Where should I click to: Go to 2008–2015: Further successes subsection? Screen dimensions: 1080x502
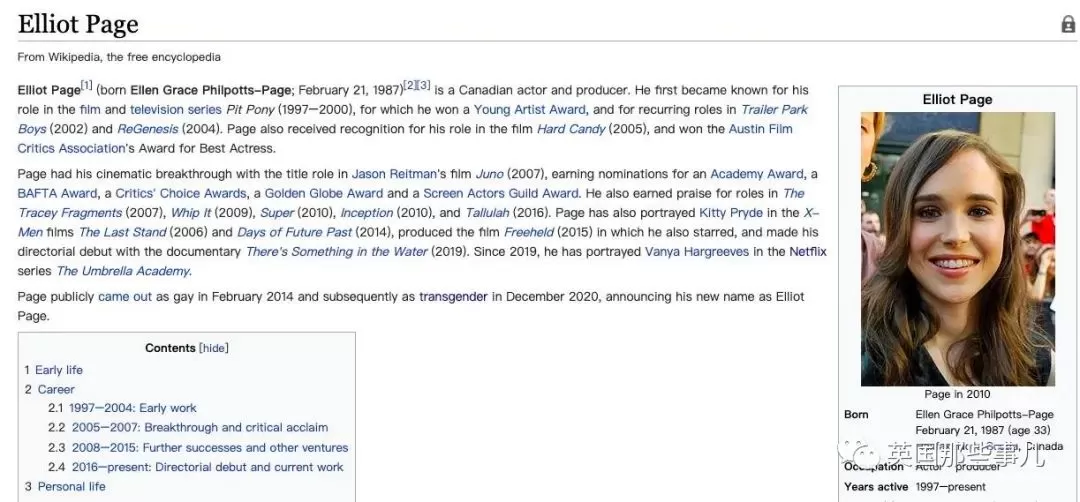coord(210,448)
